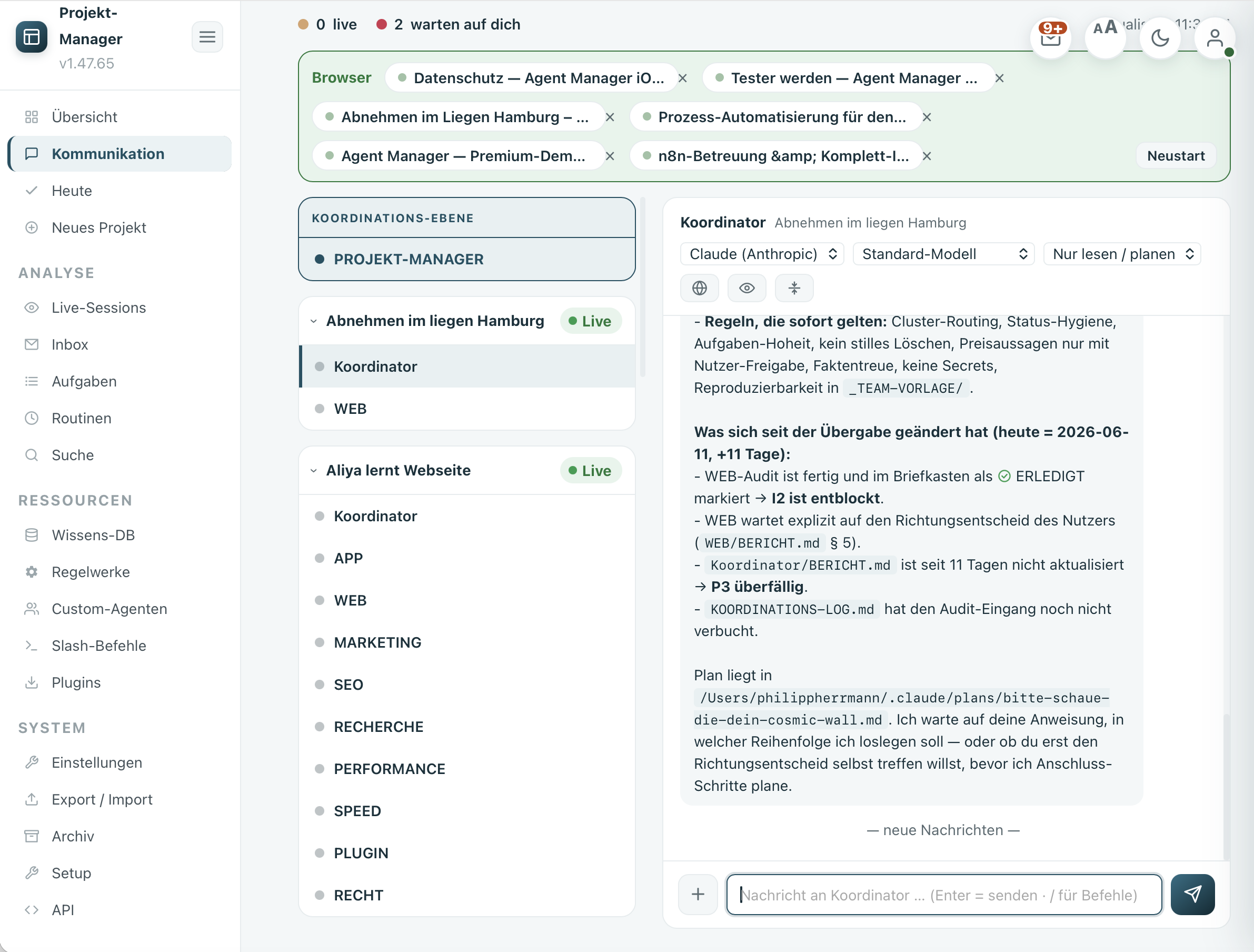
Task: Click the collapse vertical icon next to the eye
Action: [x=794, y=289]
